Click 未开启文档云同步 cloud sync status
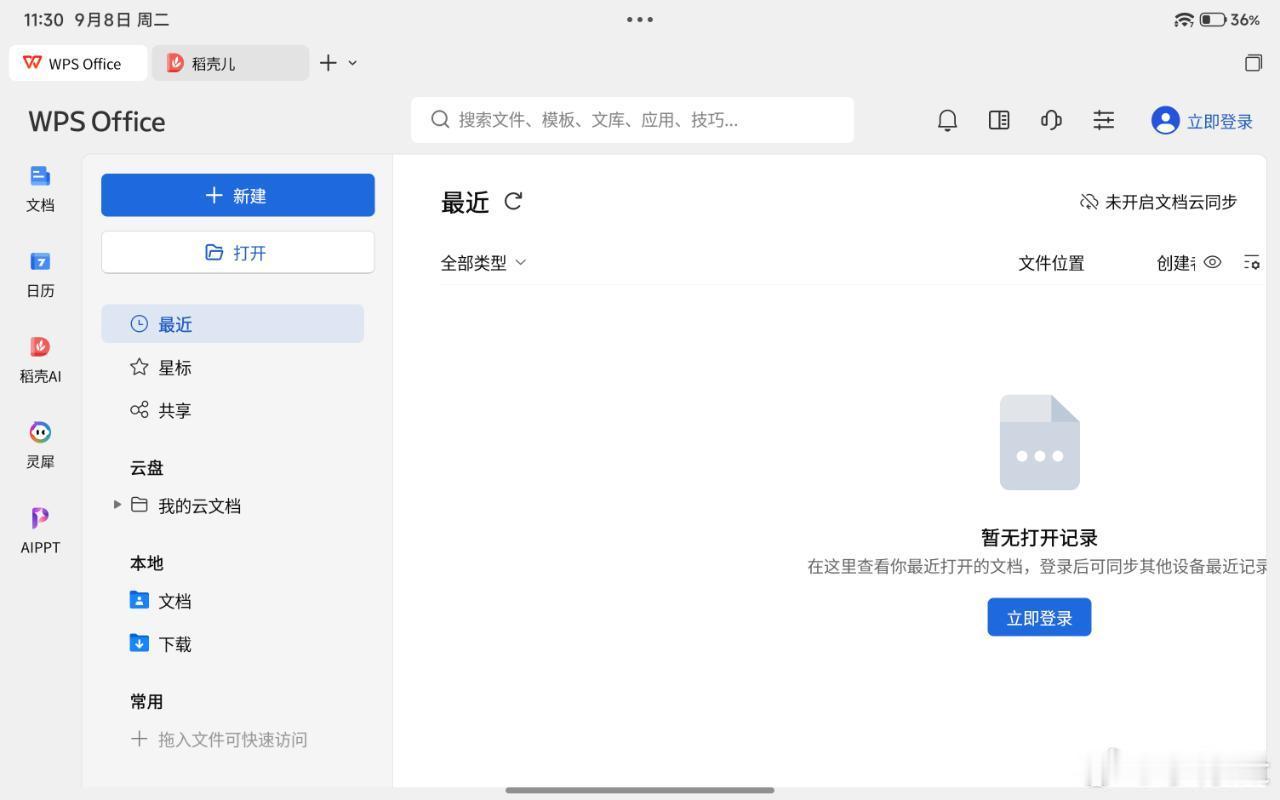Viewport: 1280px width, 800px height. 1158,202
